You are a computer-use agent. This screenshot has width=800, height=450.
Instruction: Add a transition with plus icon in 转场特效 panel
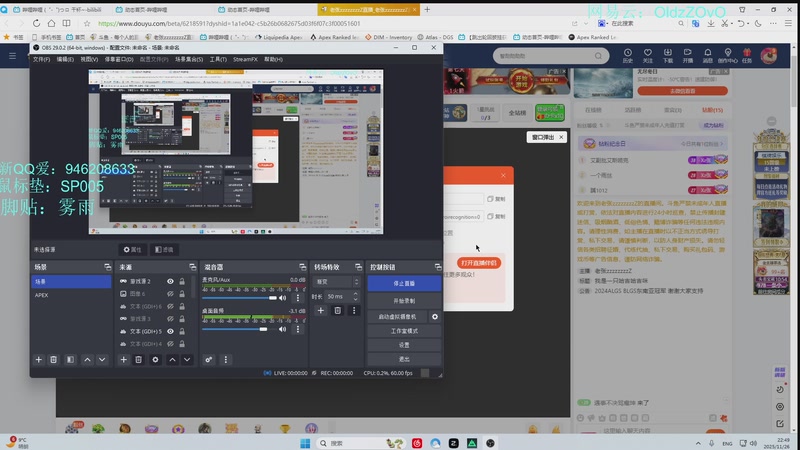(x=320, y=310)
